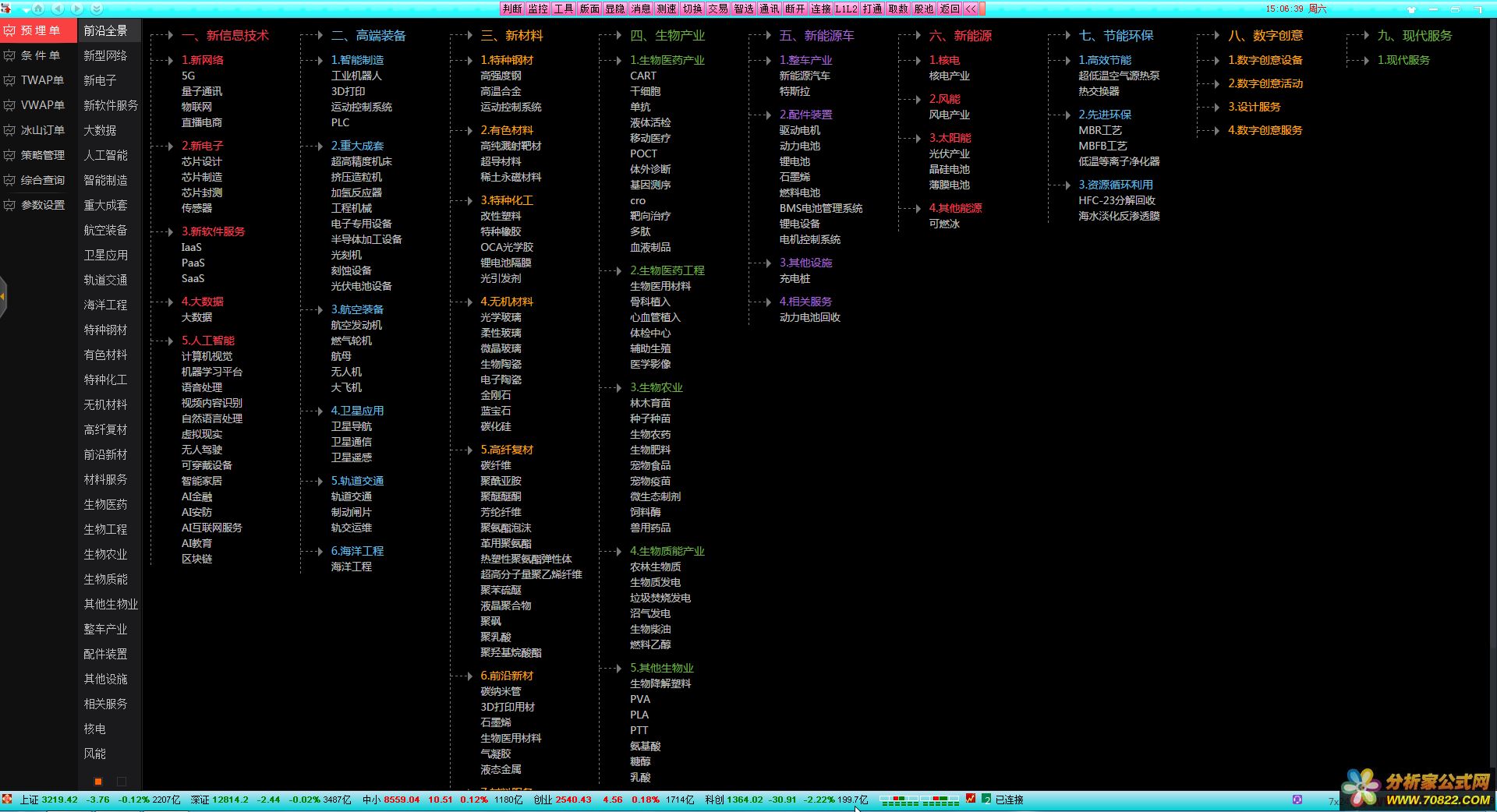Open the 工具 toolbar button
1497x812 pixels.
click(x=564, y=9)
